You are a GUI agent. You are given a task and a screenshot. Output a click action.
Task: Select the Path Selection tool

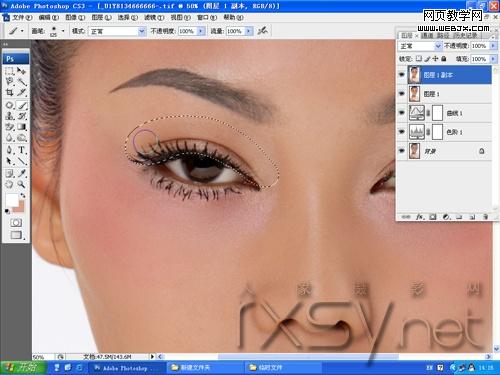(x=9, y=161)
